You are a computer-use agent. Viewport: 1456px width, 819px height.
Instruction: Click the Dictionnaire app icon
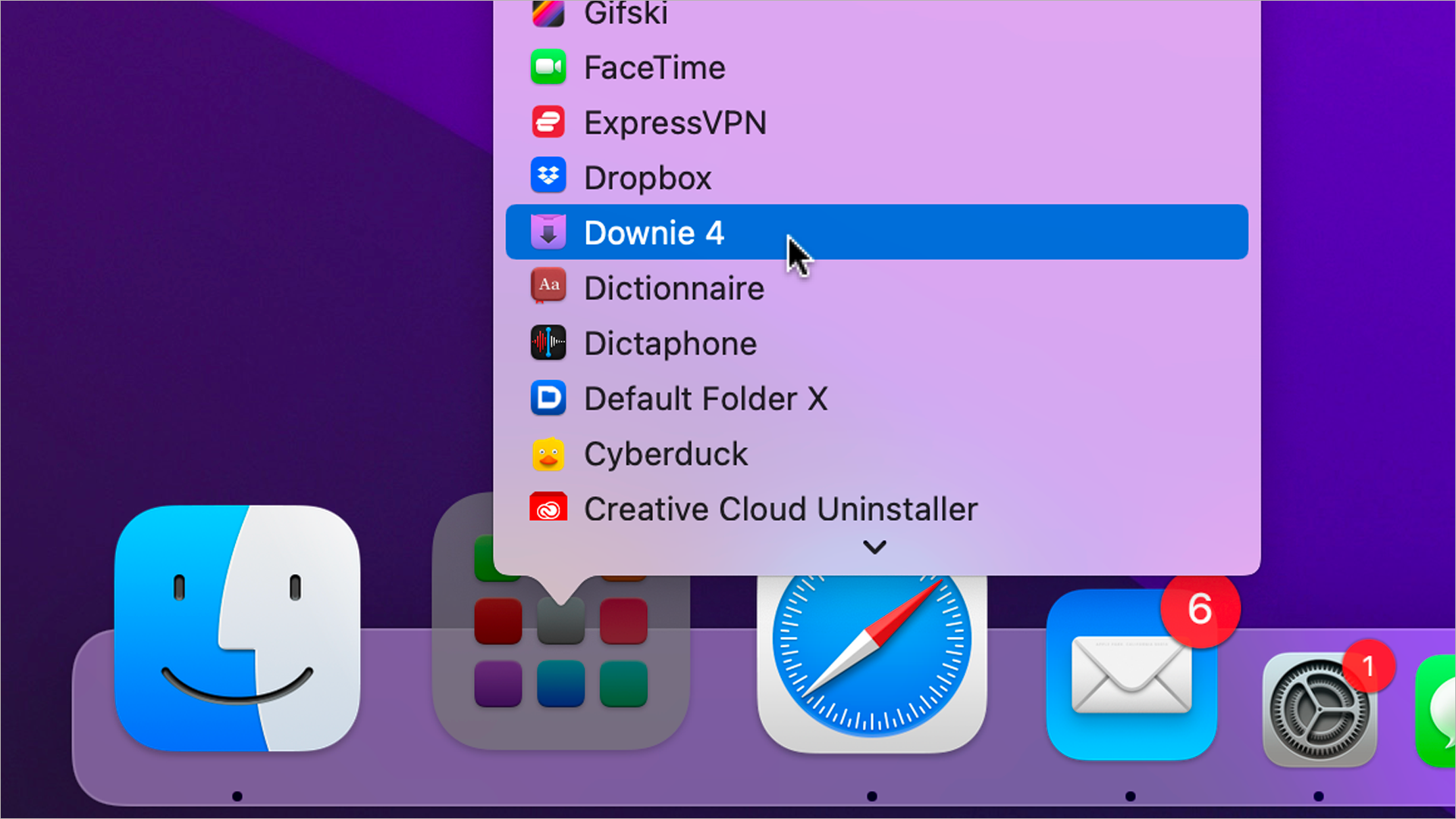(x=548, y=287)
